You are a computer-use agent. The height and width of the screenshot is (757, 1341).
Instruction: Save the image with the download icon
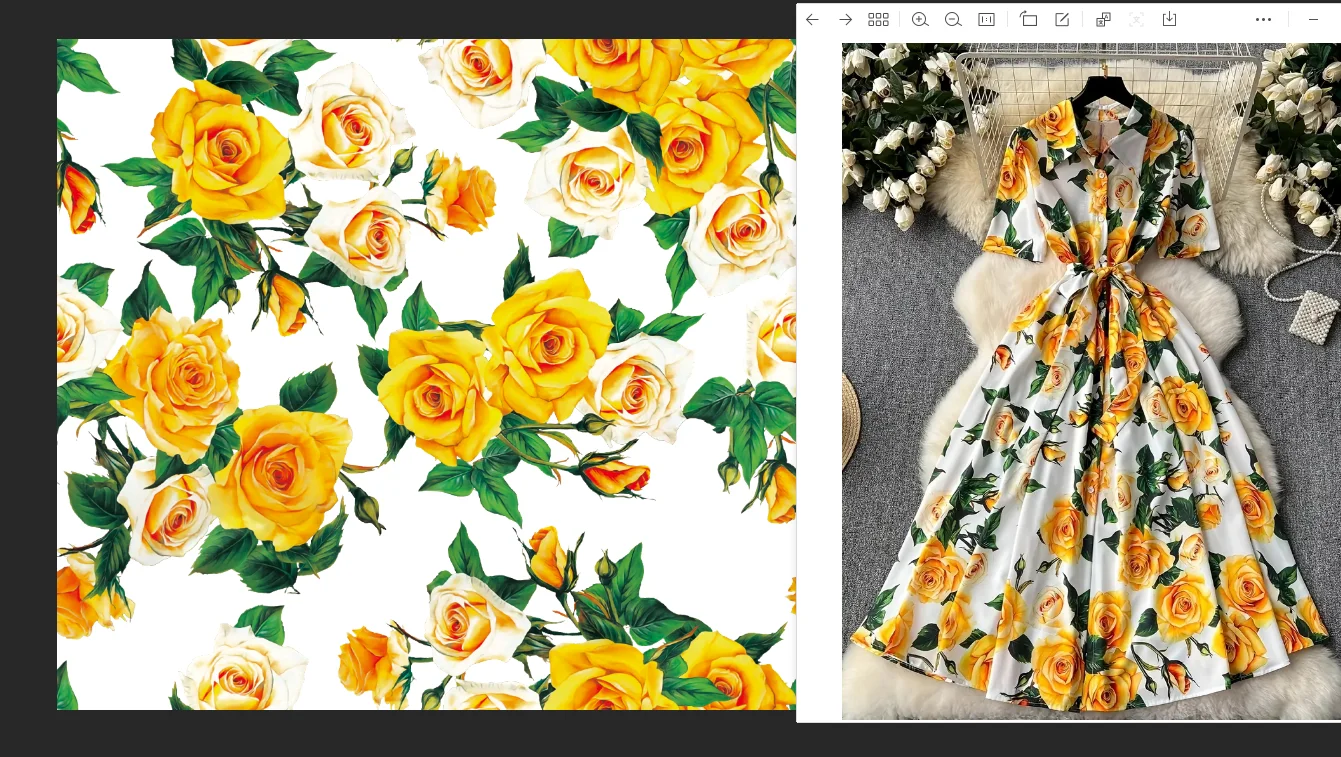pos(1169,20)
